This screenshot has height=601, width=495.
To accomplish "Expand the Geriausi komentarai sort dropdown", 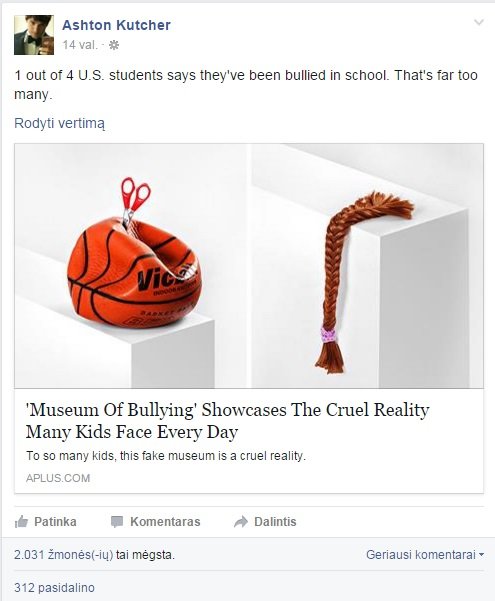I will 425,555.
